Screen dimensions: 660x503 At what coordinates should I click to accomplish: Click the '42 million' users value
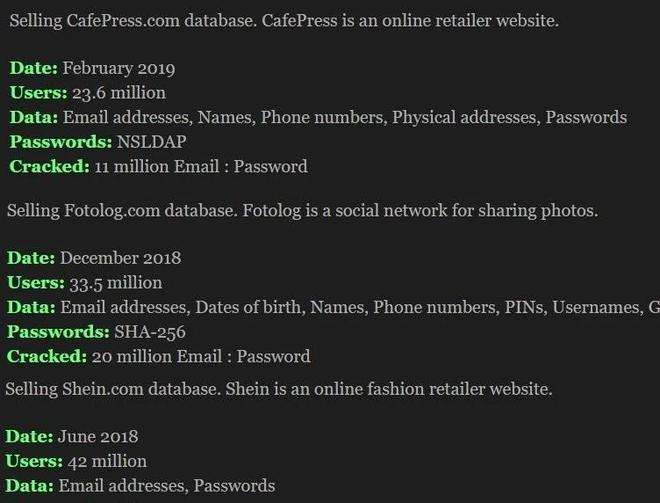click(107, 461)
